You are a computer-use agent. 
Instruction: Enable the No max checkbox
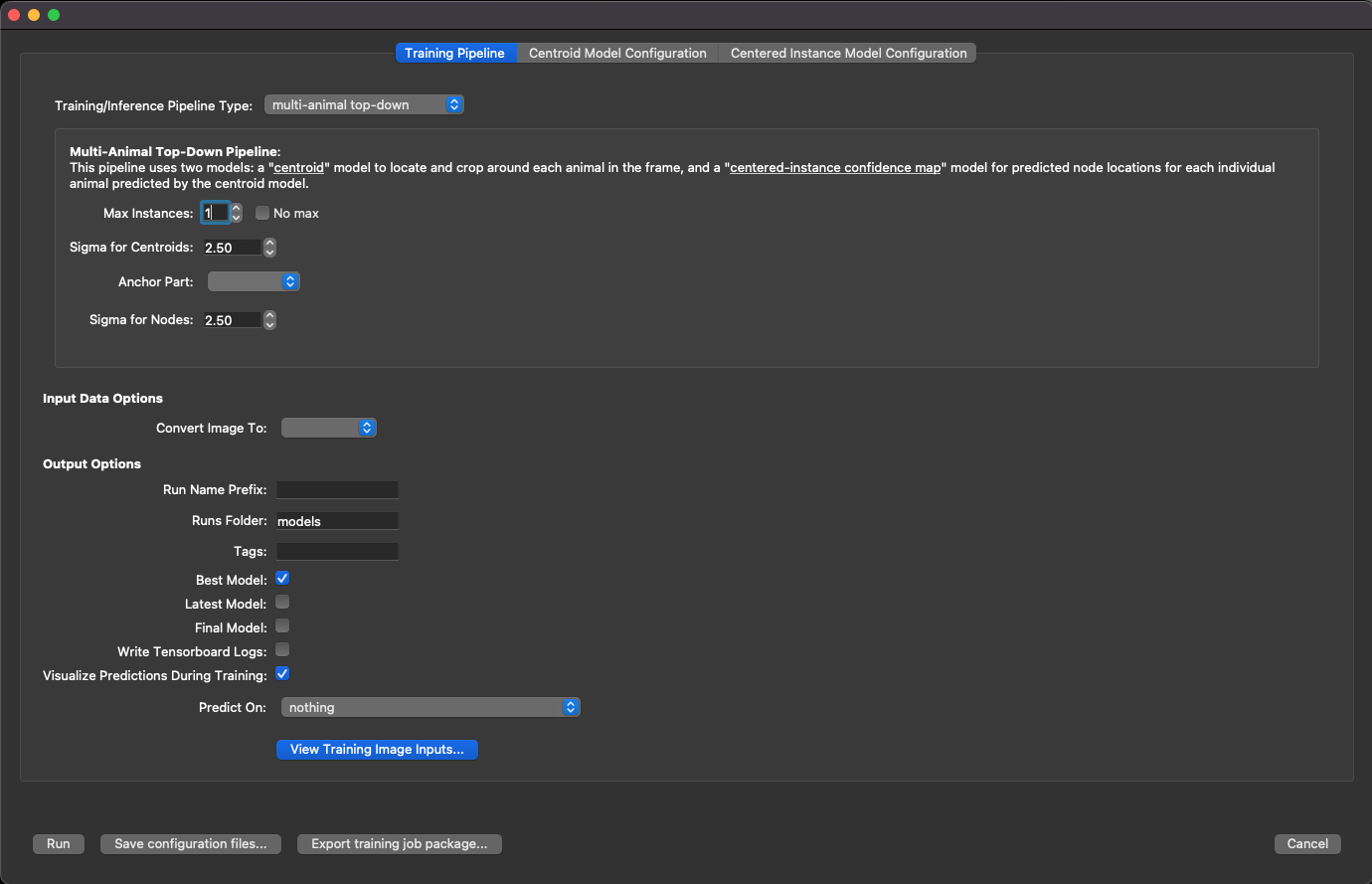tap(262, 213)
